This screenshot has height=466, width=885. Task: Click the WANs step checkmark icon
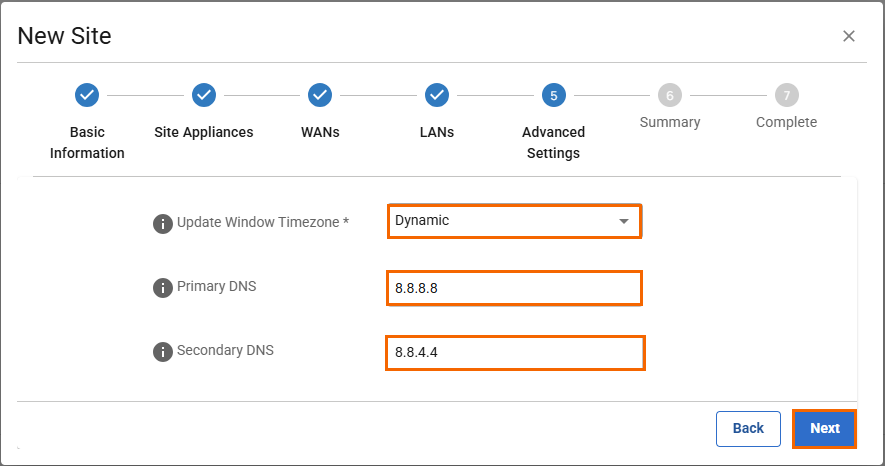[x=320, y=95]
